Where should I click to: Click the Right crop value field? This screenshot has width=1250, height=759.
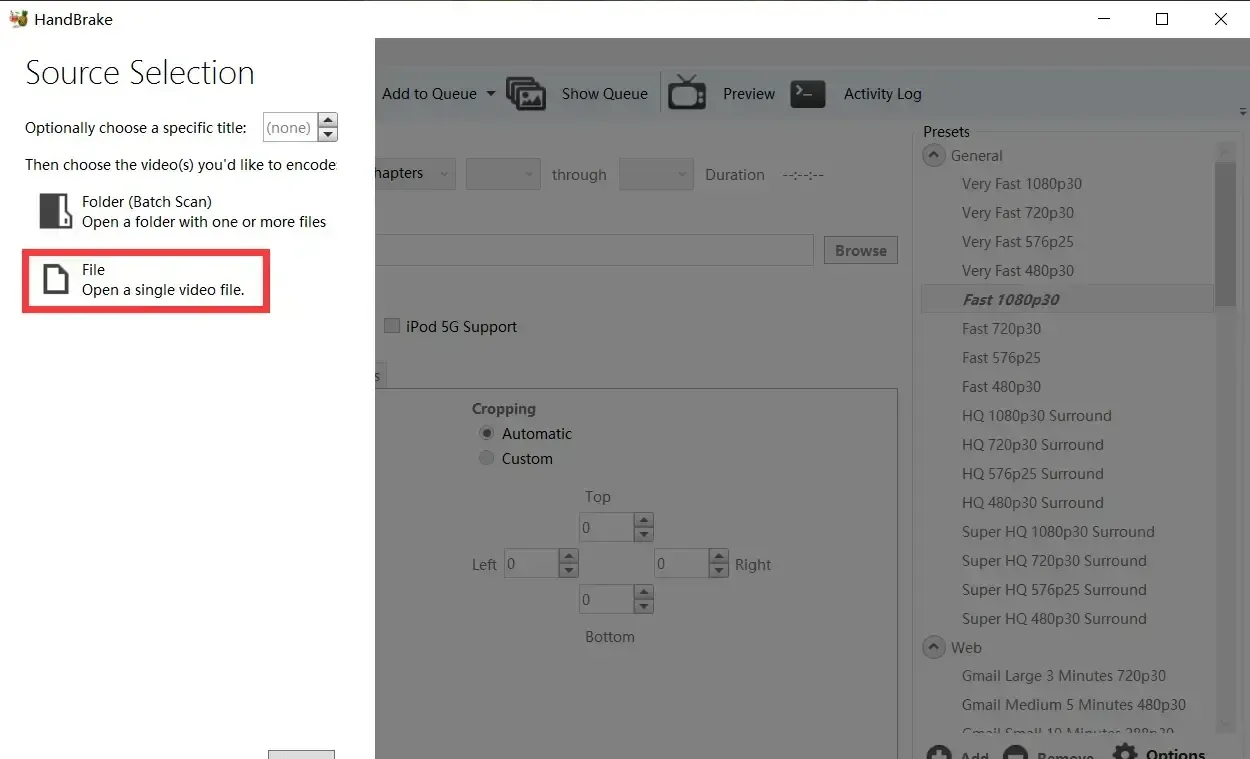coord(681,563)
